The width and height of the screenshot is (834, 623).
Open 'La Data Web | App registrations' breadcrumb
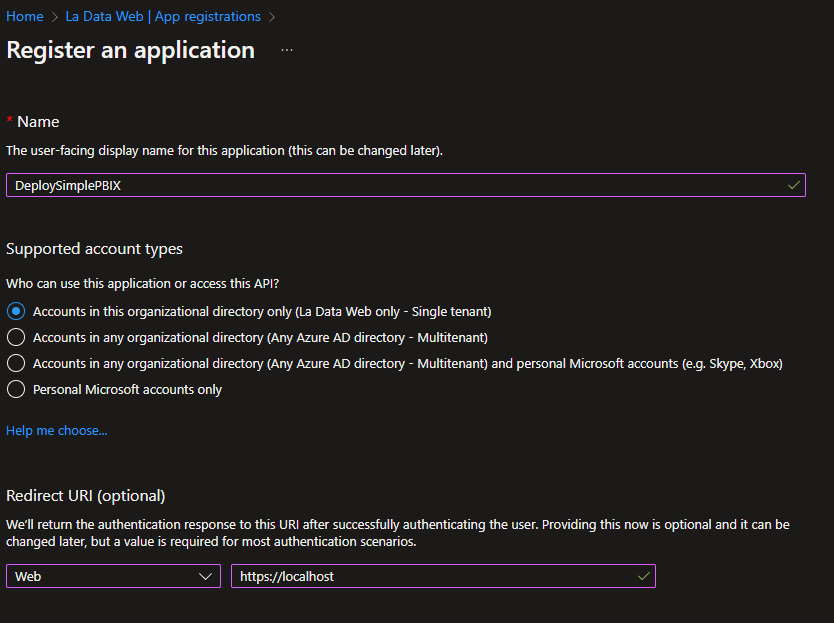tap(163, 16)
